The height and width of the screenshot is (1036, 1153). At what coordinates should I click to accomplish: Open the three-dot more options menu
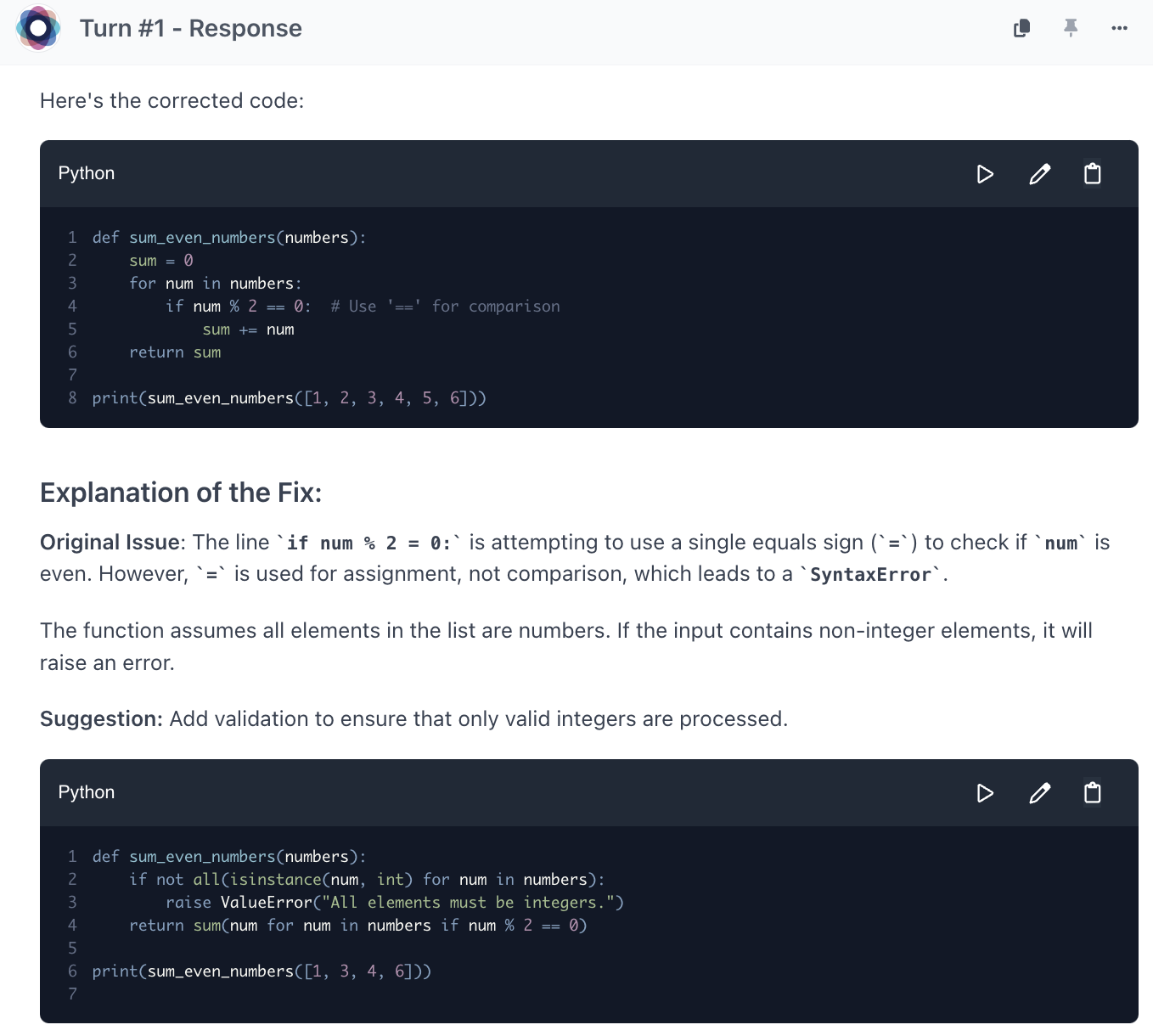pyautogui.click(x=1119, y=28)
